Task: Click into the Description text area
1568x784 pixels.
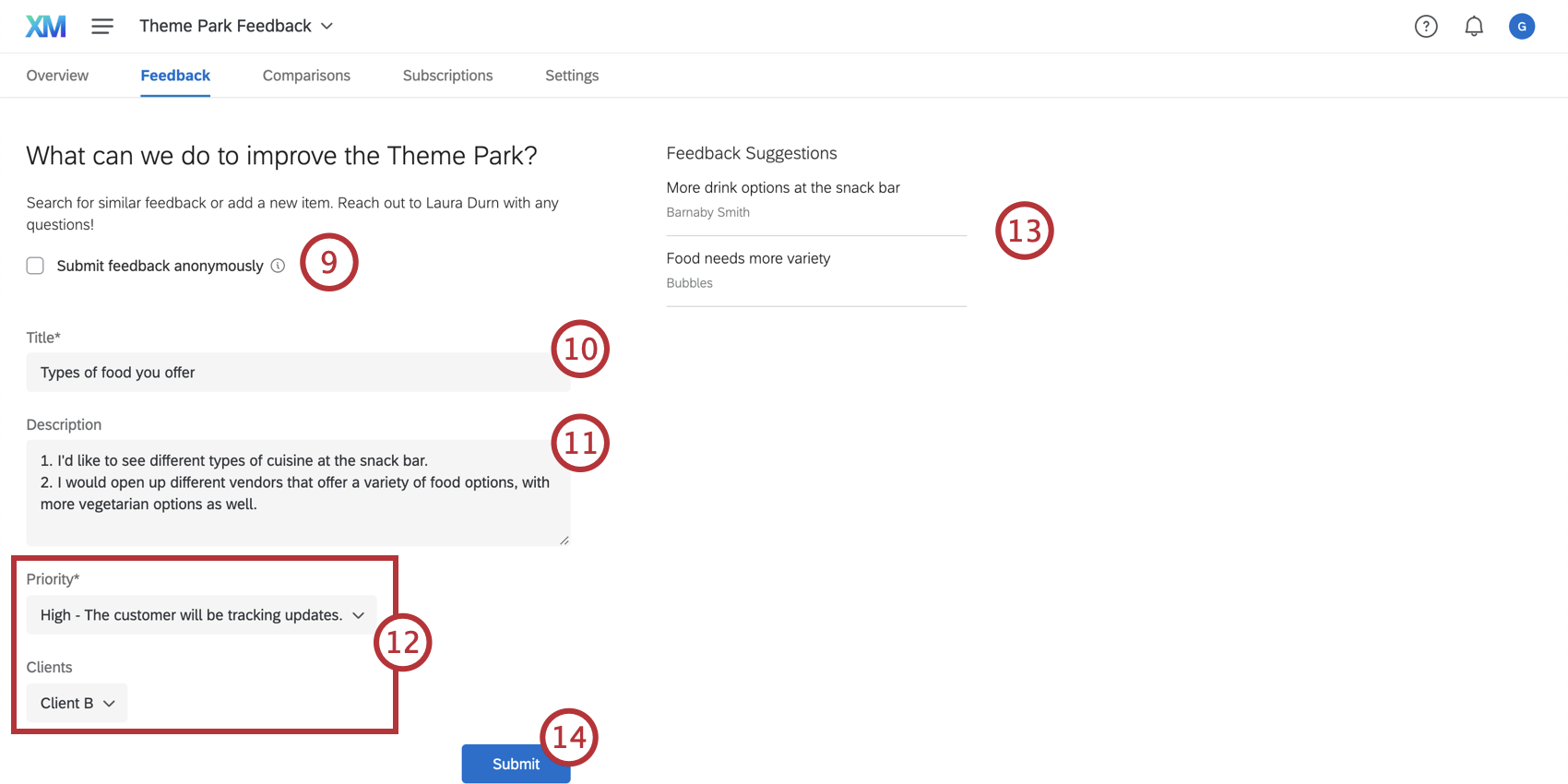Action: click(x=295, y=493)
